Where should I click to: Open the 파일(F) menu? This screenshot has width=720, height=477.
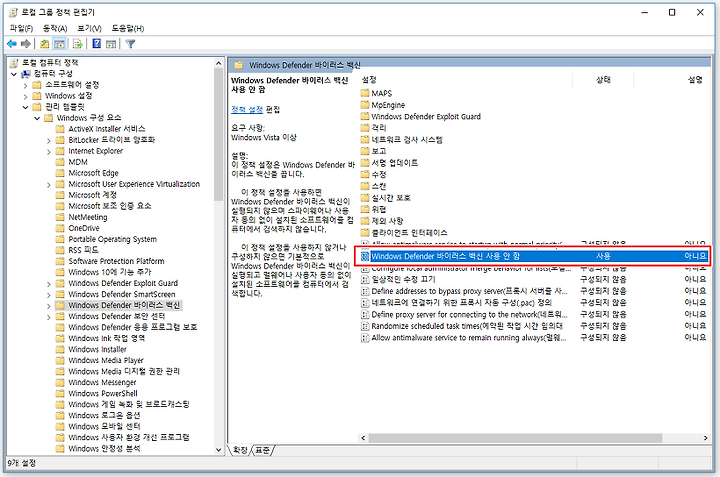tap(22, 28)
